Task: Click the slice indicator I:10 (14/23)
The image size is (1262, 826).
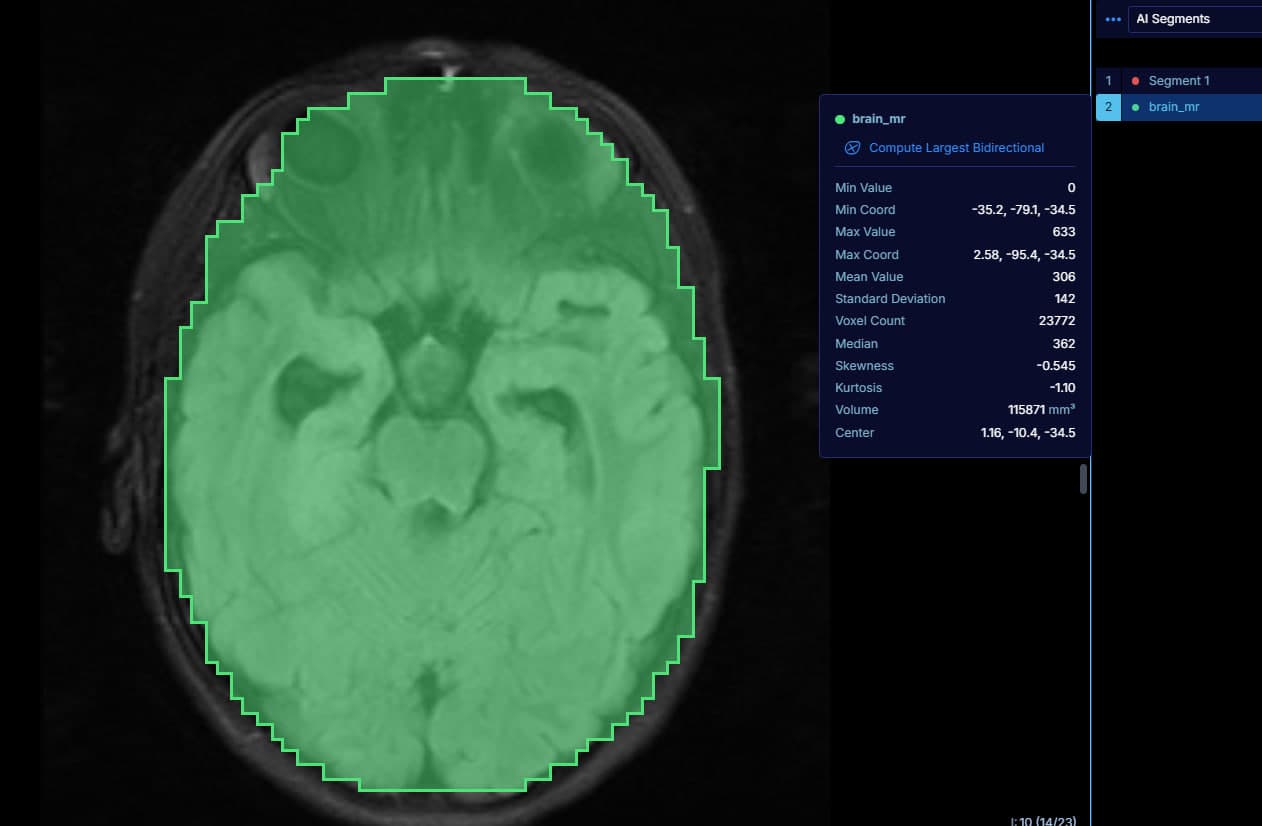Action: click(x=1043, y=821)
